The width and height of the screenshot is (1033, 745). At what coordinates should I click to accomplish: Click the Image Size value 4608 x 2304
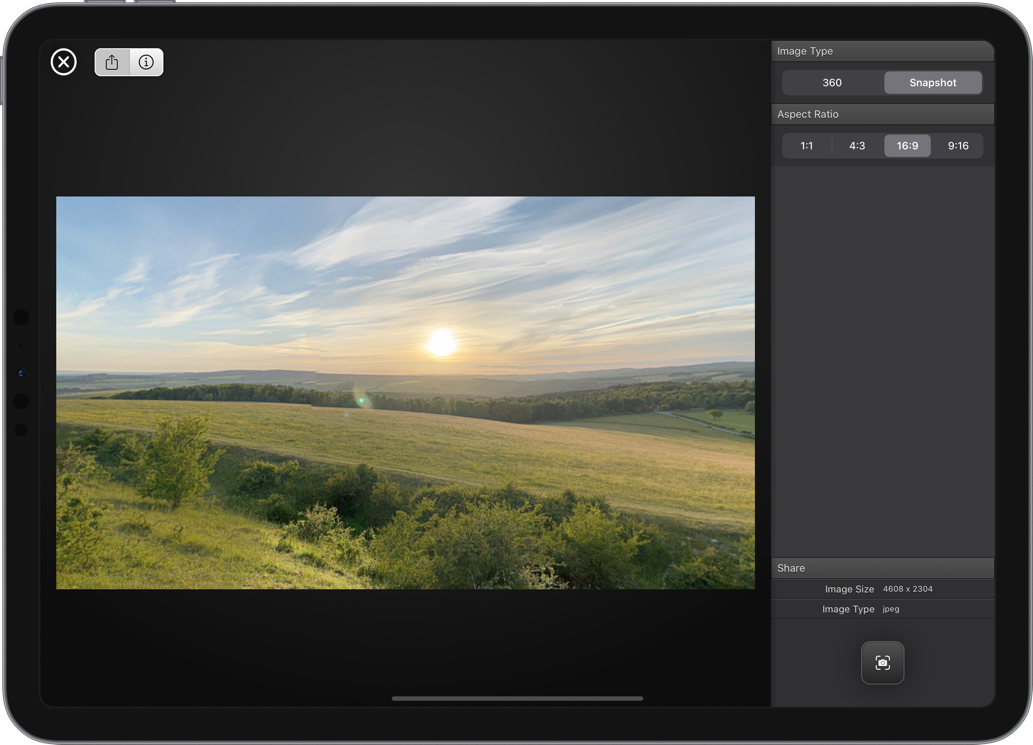[908, 589]
